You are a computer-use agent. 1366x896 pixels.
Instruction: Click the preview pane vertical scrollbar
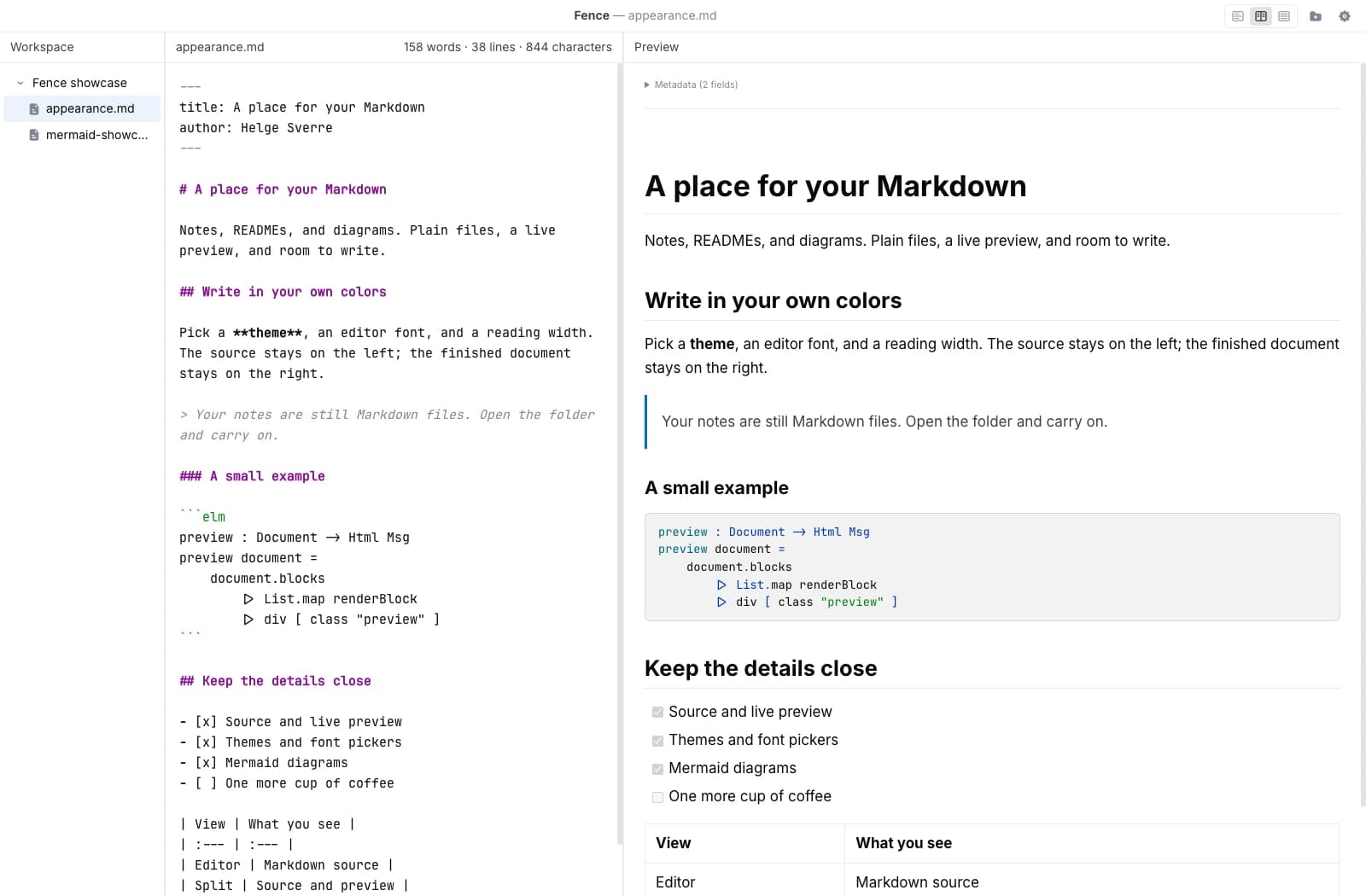[1363, 435]
